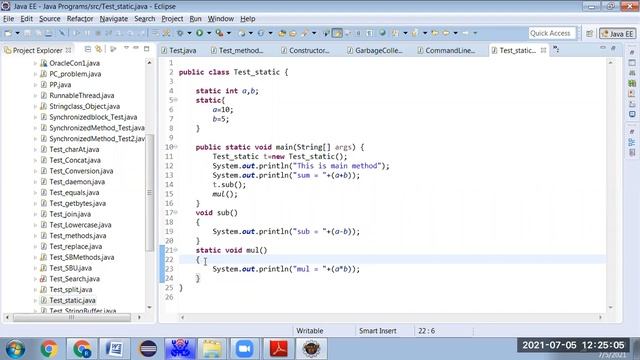Select Test_split.java in Project Explorer
This screenshot has height=360, width=640.
click(x=71, y=289)
